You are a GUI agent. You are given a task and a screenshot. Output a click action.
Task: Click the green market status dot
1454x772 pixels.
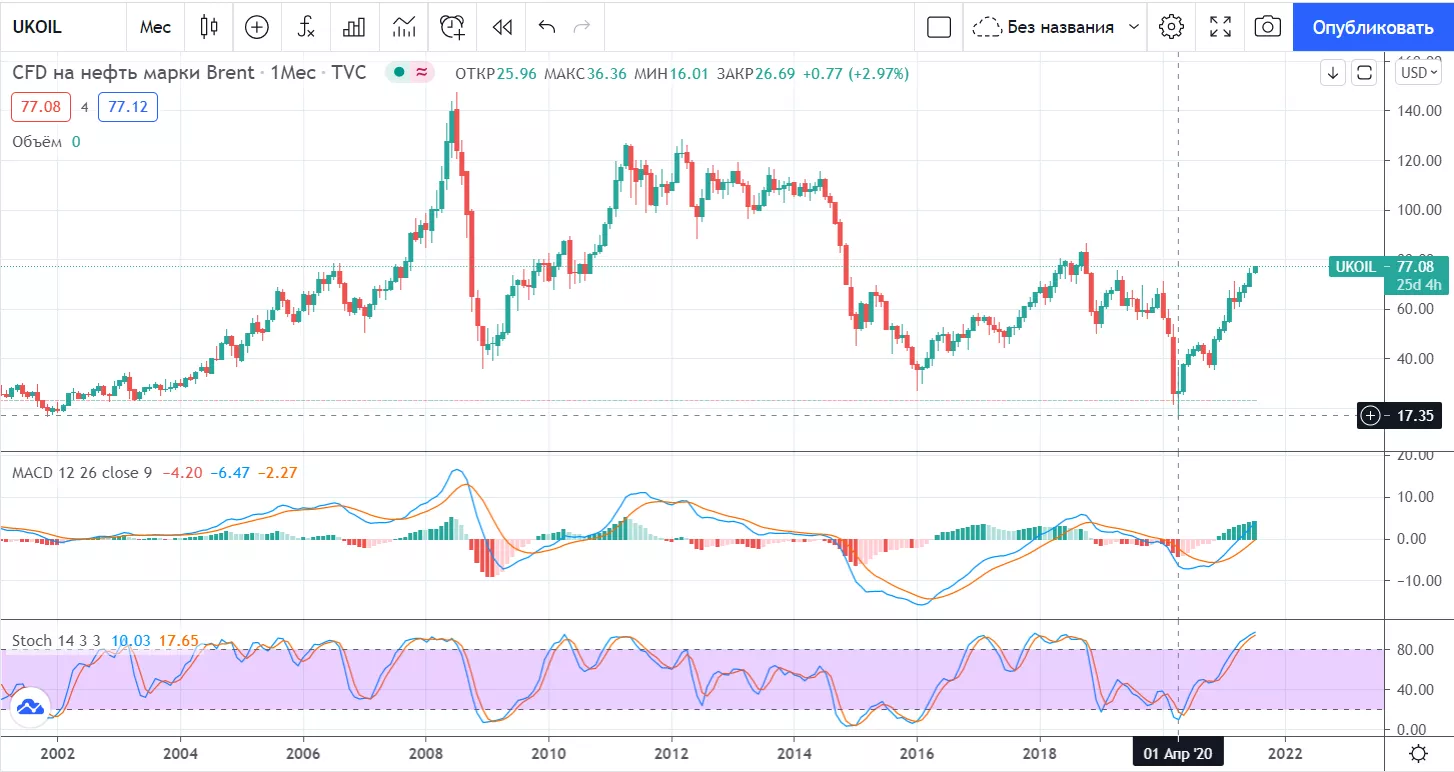tap(399, 72)
